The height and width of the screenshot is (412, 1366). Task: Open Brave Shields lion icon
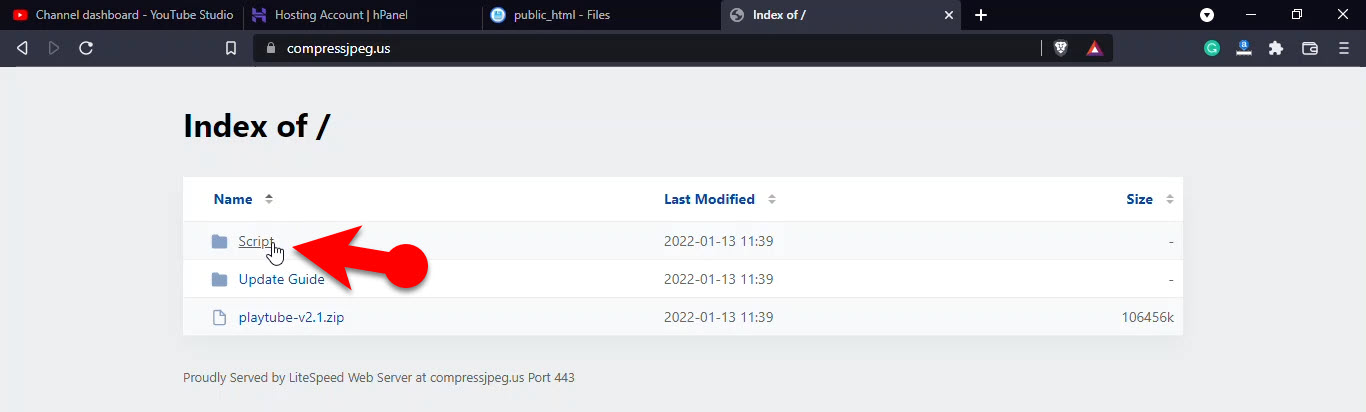coord(1061,48)
